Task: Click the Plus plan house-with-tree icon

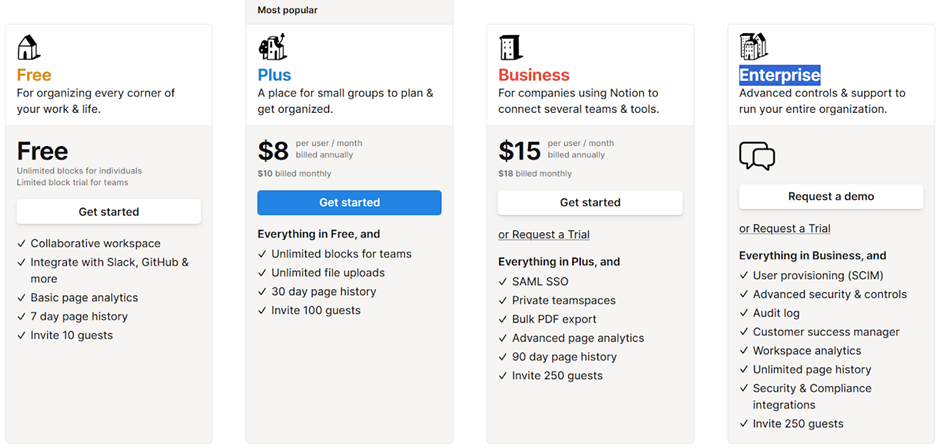Action: (272, 47)
